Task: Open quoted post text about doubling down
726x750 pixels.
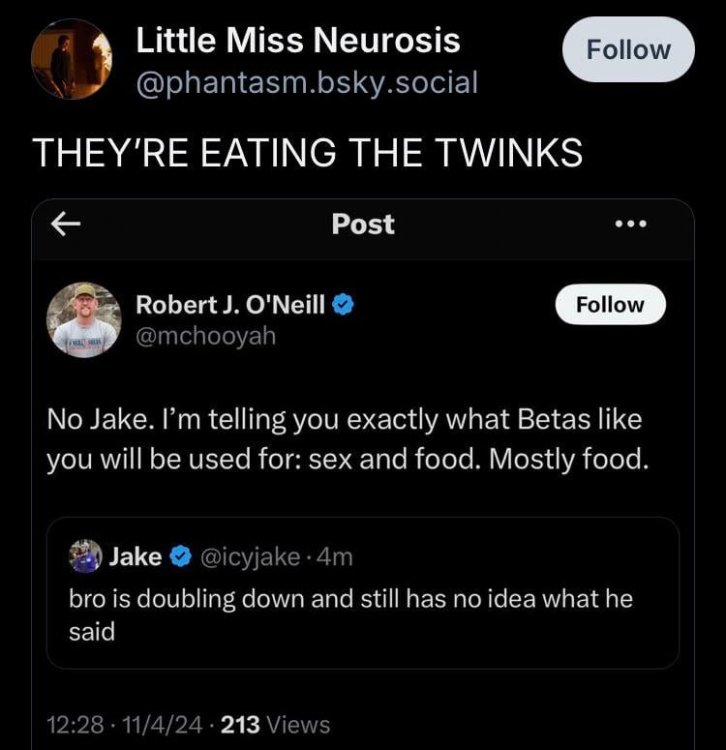Action: coord(350,614)
